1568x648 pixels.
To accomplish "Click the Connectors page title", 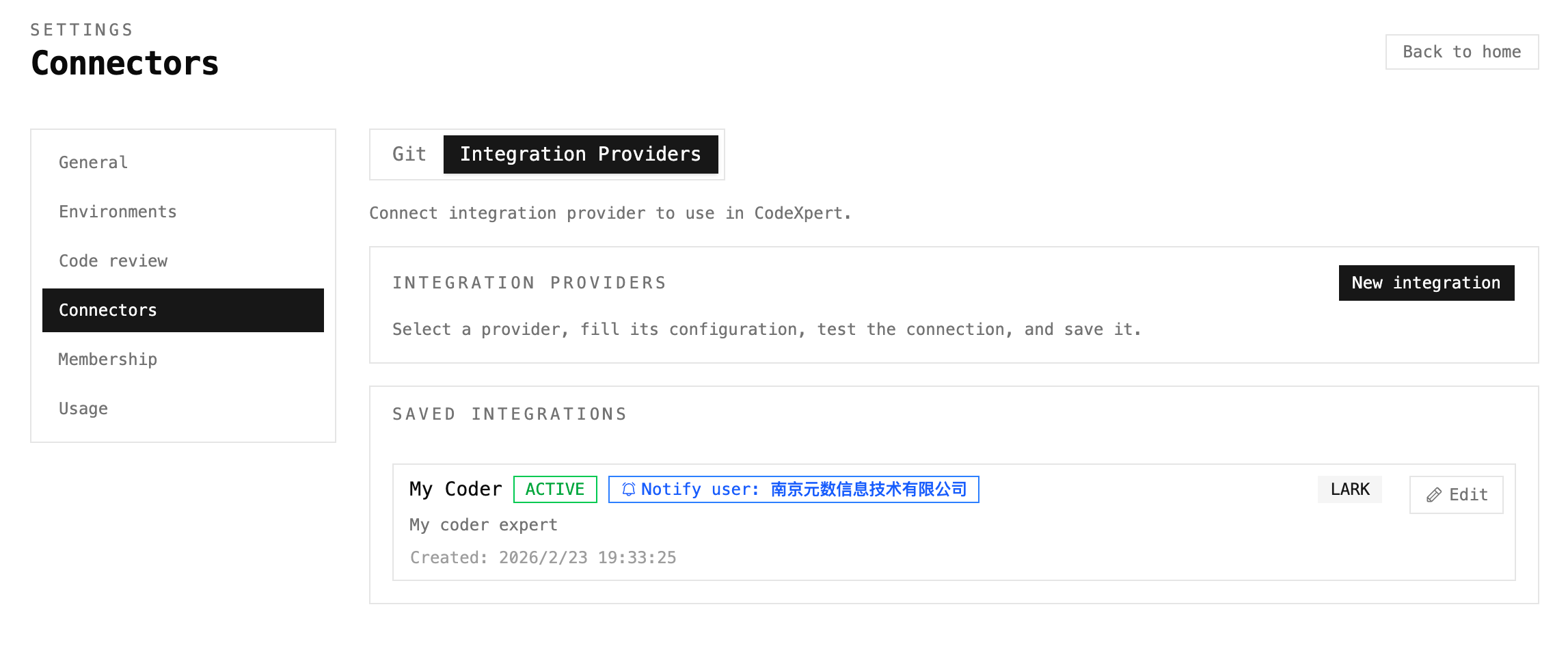I will coord(124,63).
